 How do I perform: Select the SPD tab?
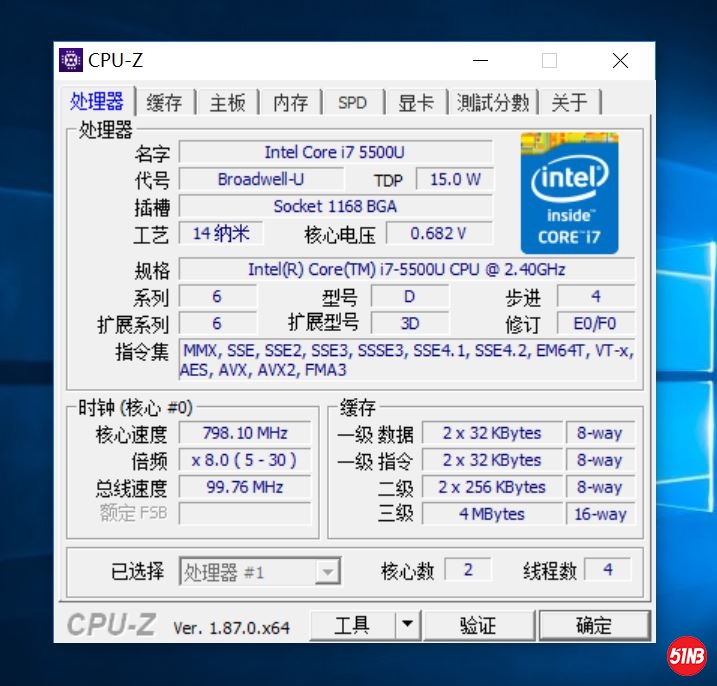click(352, 102)
